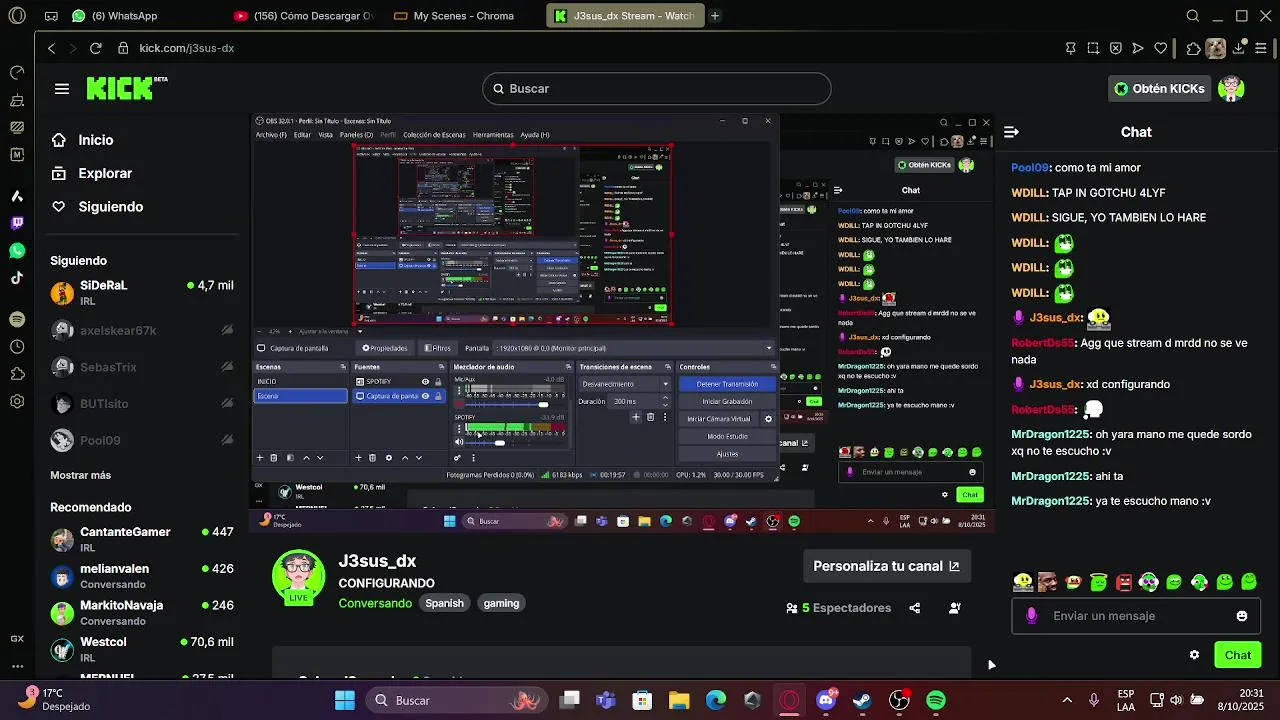Viewport: 1280px width, 720px height.
Task: Click the green Chat send button
Action: click(x=1237, y=655)
